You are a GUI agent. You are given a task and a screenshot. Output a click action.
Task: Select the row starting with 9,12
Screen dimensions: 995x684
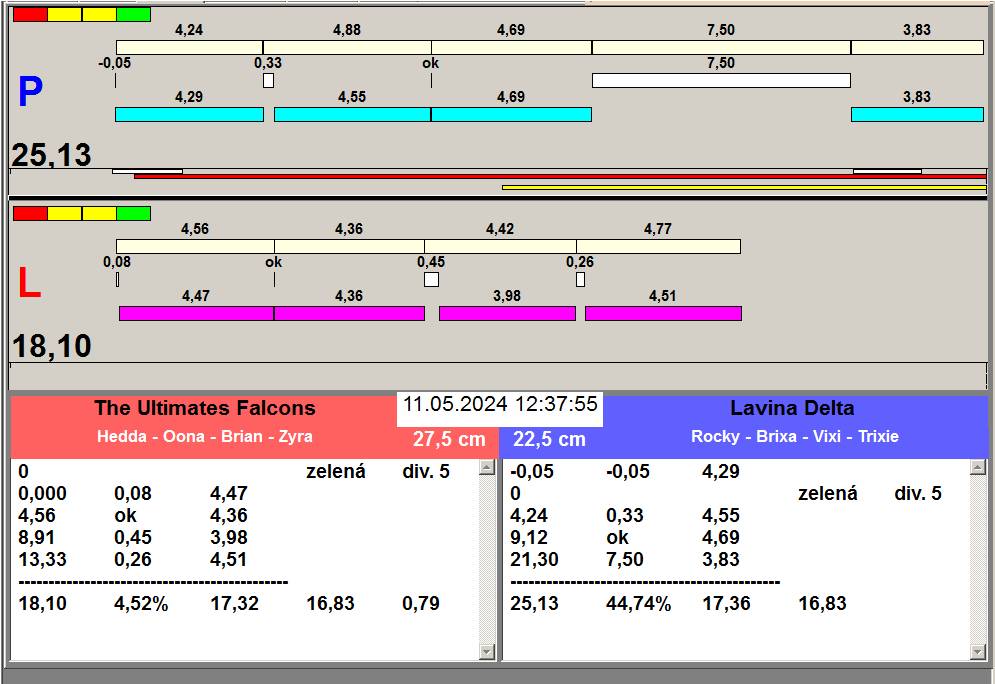tap(736, 537)
